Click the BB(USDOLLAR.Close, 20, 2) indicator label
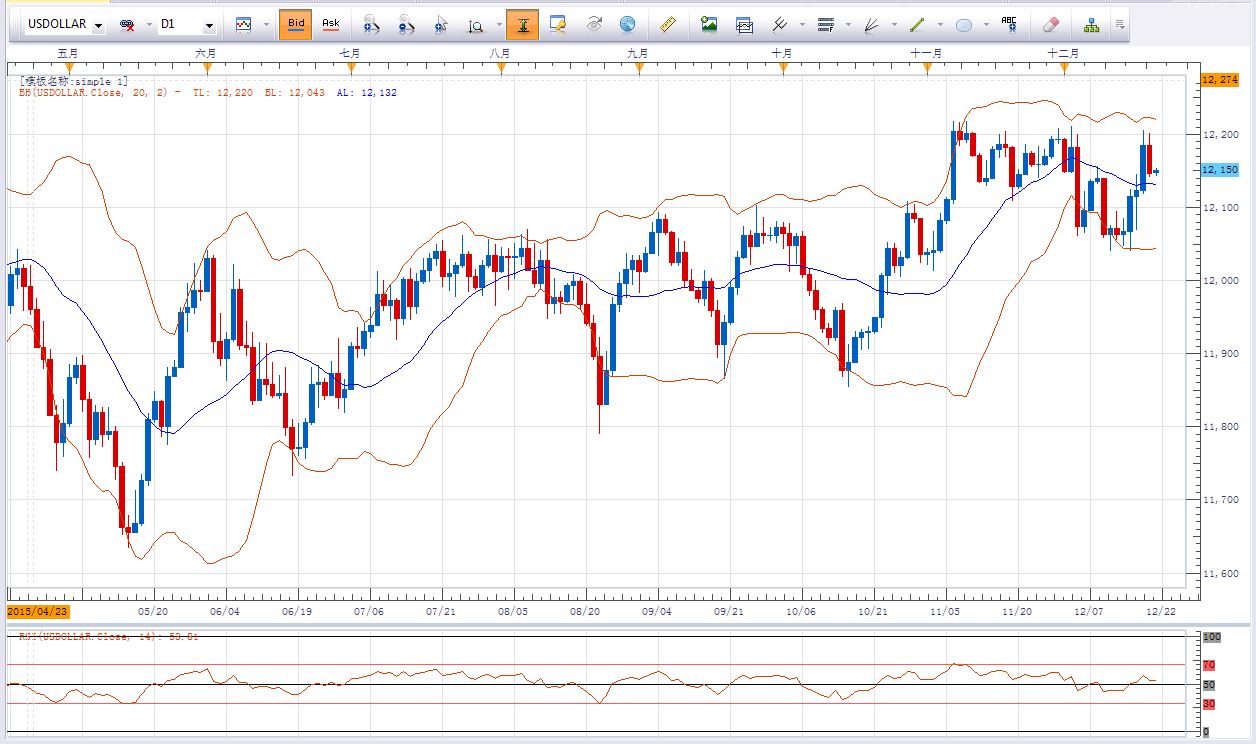This screenshot has width=1256, height=744. pyautogui.click(x=95, y=92)
